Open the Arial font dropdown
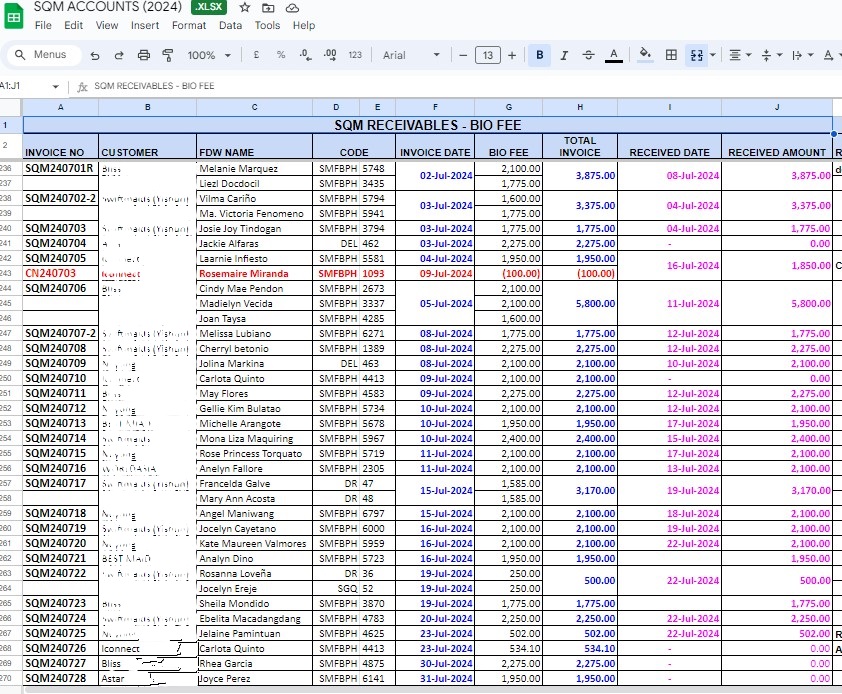Image resolution: width=842 pixels, height=694 pixels. pyautogui.click(x=411, y=55)
